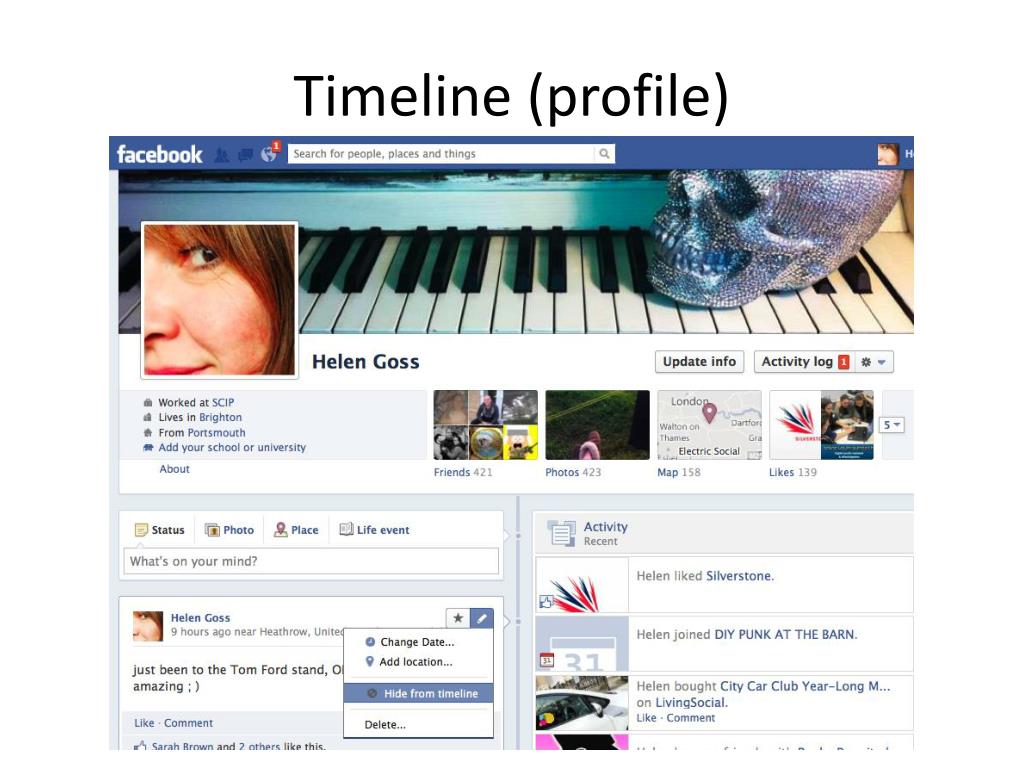
Task: Open the friend requests icon
Action: pos(222,155)
